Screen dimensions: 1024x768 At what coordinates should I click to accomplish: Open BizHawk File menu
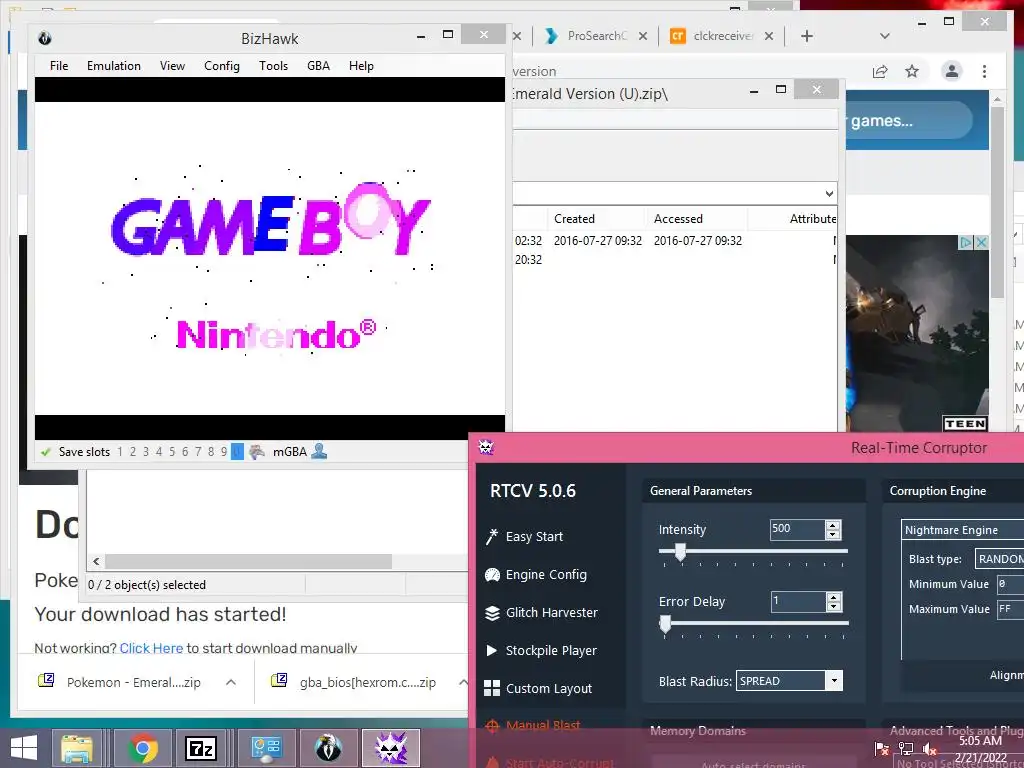point(59,66)
